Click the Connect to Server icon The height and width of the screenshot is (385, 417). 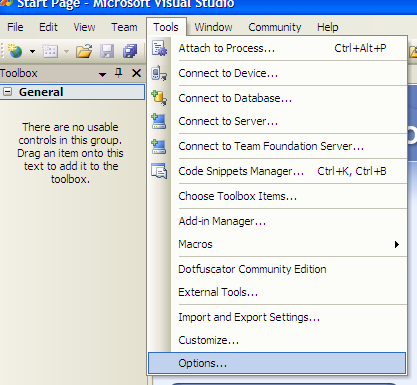pyautogui.click(x=159, y=121)
